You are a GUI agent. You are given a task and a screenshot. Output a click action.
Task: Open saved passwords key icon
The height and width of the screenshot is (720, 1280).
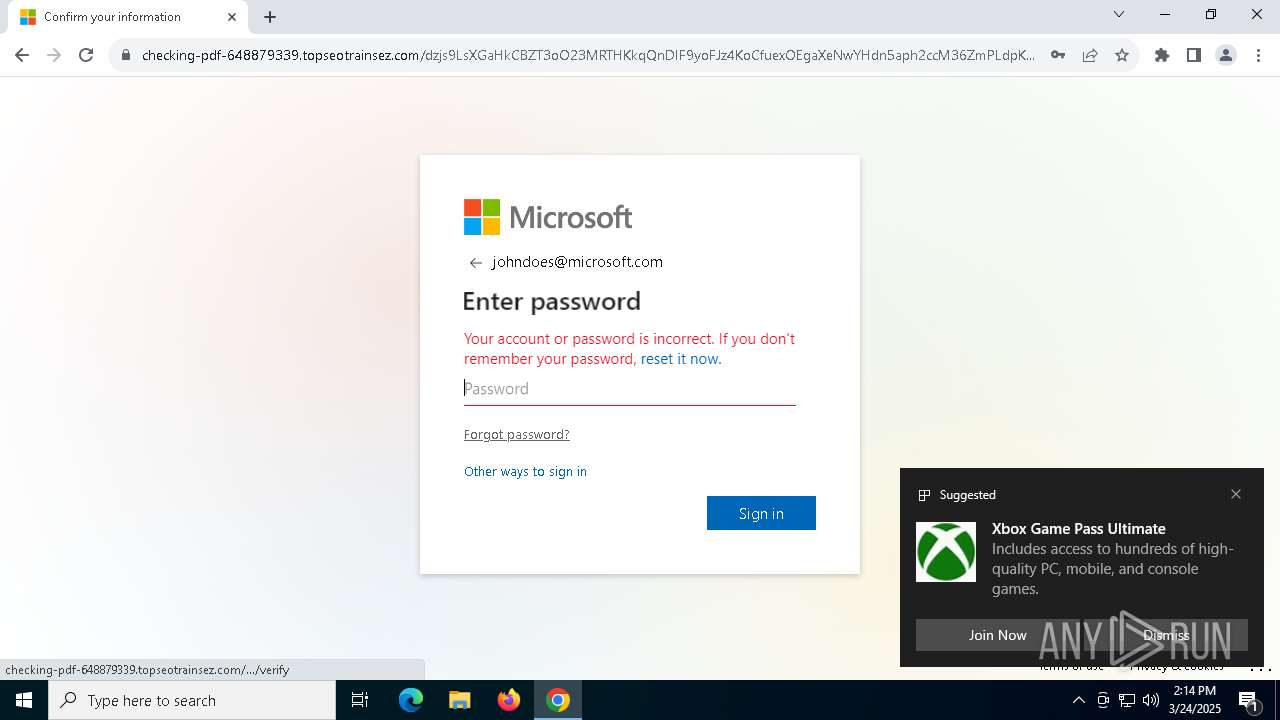pos(1058,55)
